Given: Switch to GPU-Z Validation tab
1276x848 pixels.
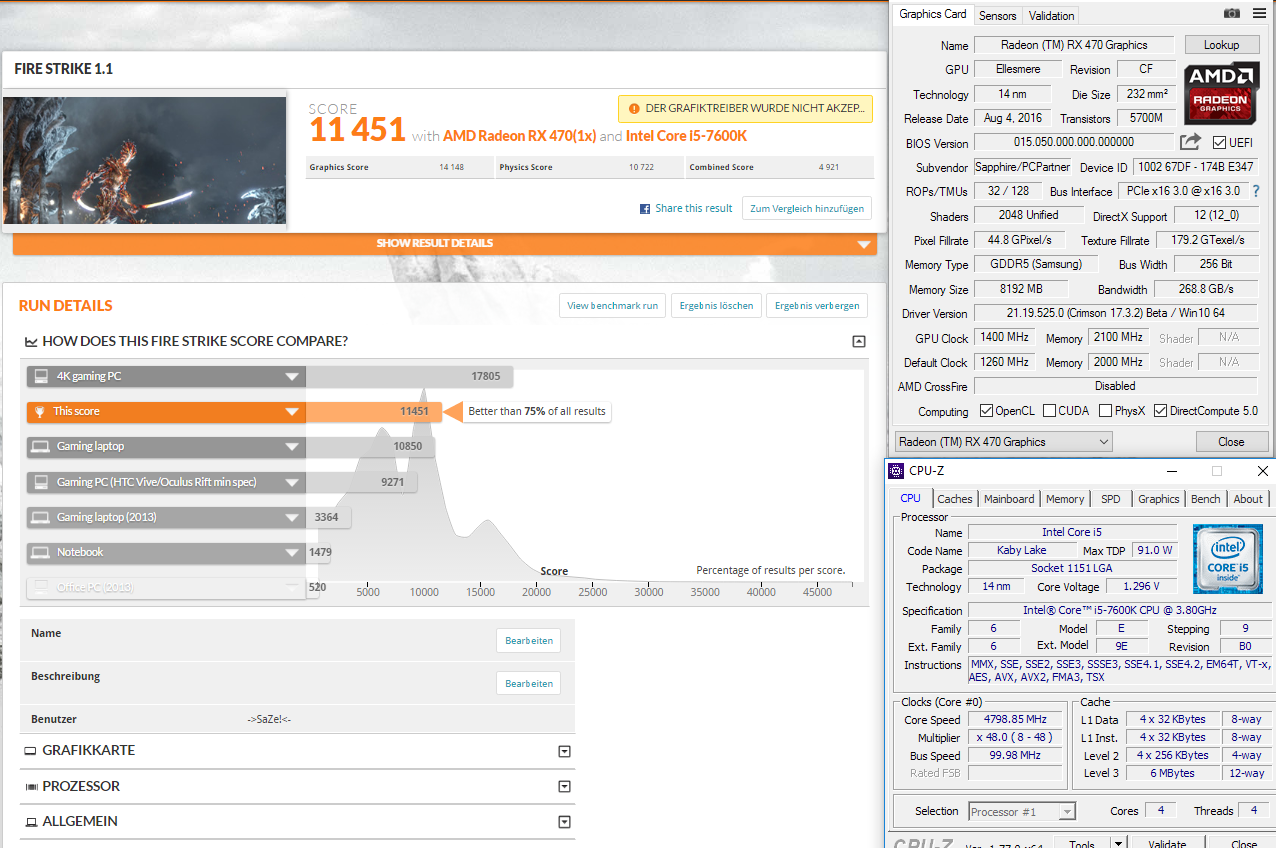Looking at the screenshot, I should pos(1051,16).
